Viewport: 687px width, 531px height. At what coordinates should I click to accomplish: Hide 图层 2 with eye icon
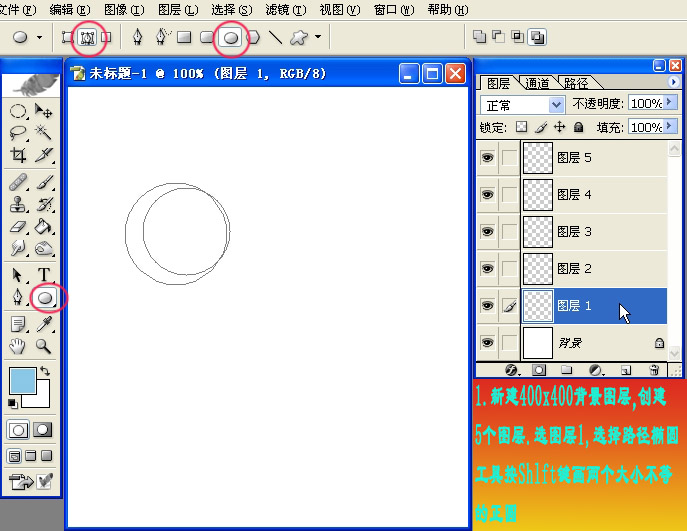pos(487,268)
